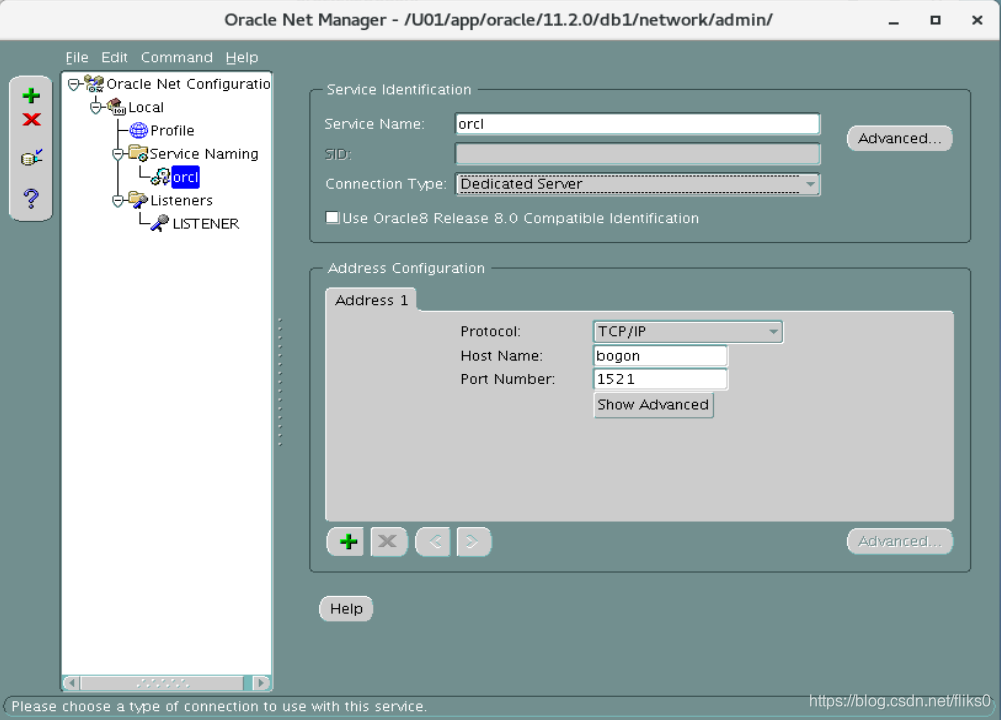Select the LISTENER tree item
This screenshot has width=1001, height=720.
click(206, 223)
